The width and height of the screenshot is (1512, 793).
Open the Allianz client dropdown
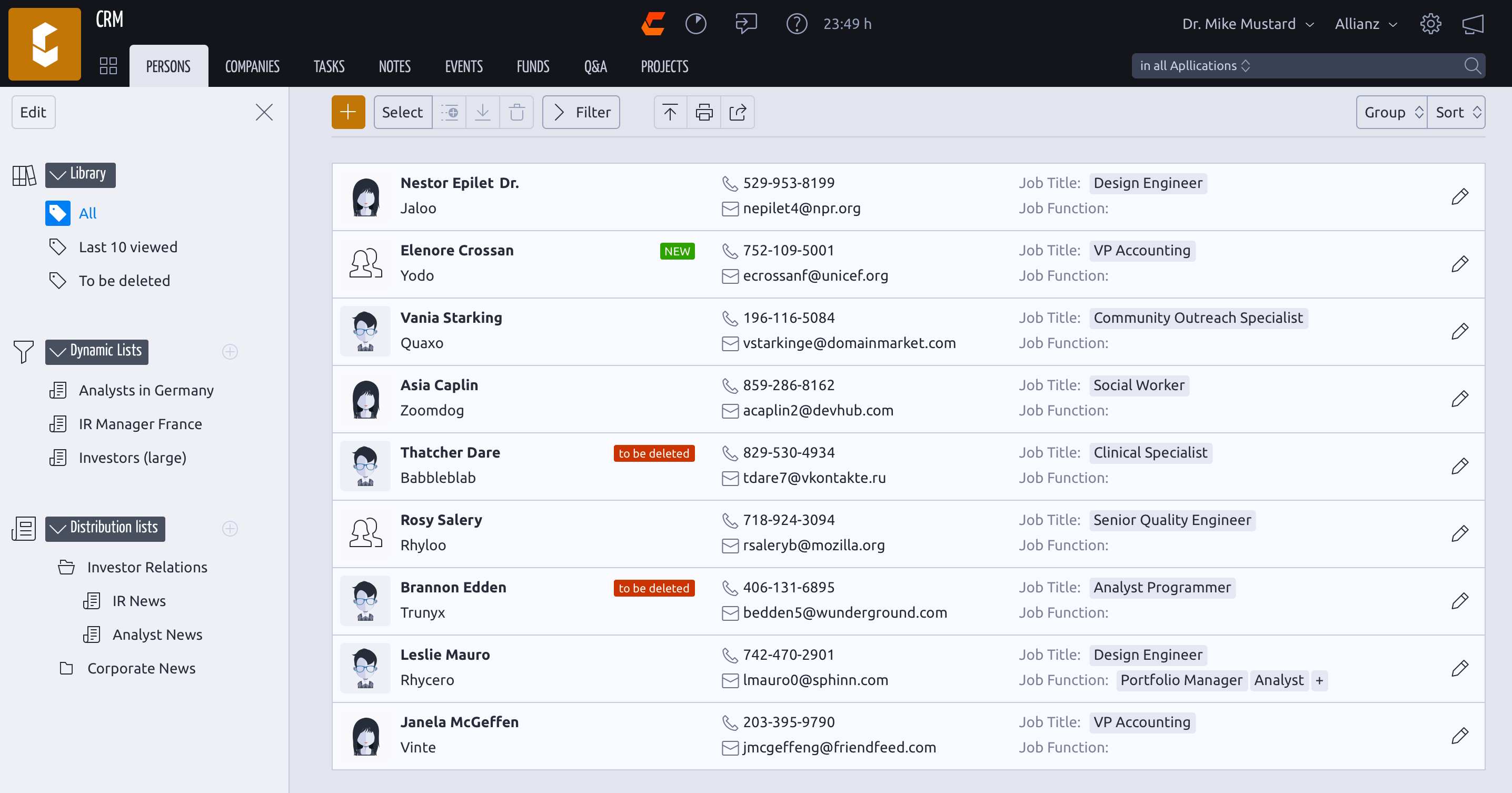(1366, 24)
